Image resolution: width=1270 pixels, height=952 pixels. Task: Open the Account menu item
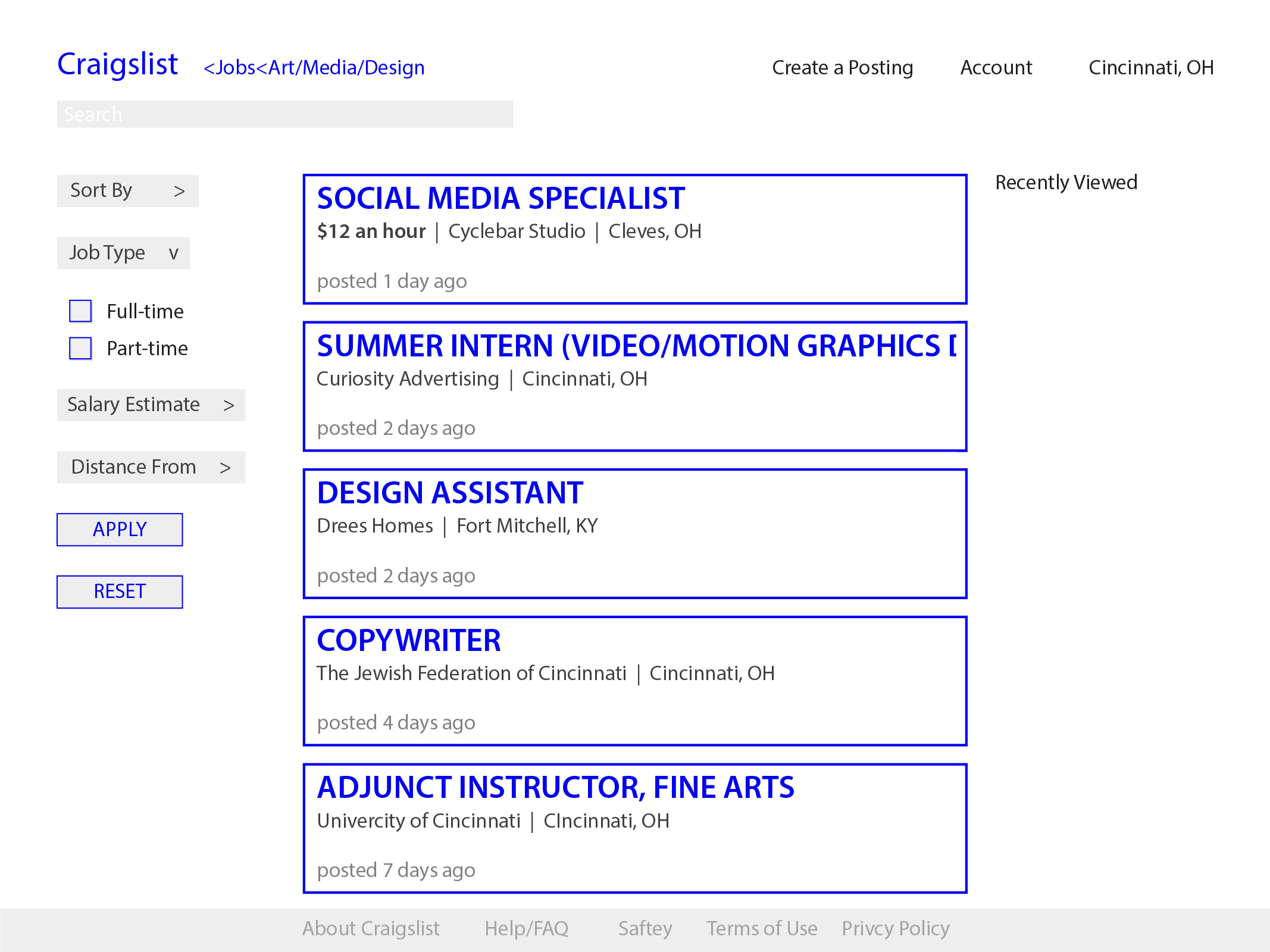click(996, 68)
